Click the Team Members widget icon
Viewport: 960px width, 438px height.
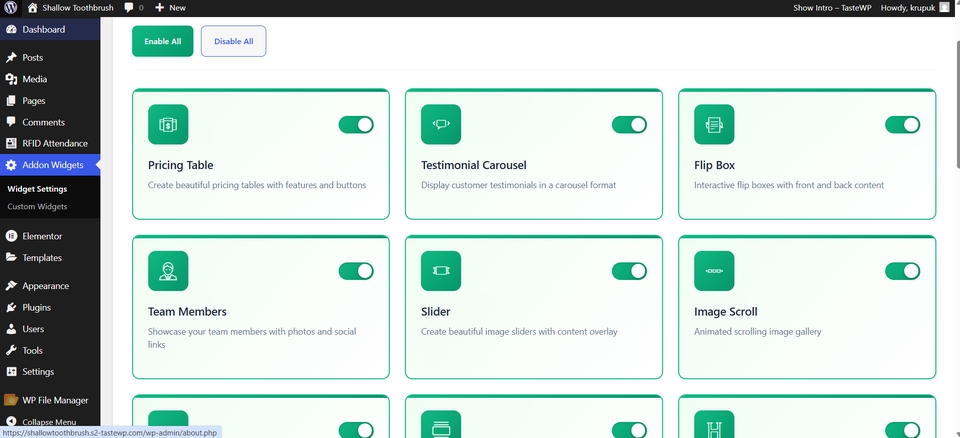168,271
